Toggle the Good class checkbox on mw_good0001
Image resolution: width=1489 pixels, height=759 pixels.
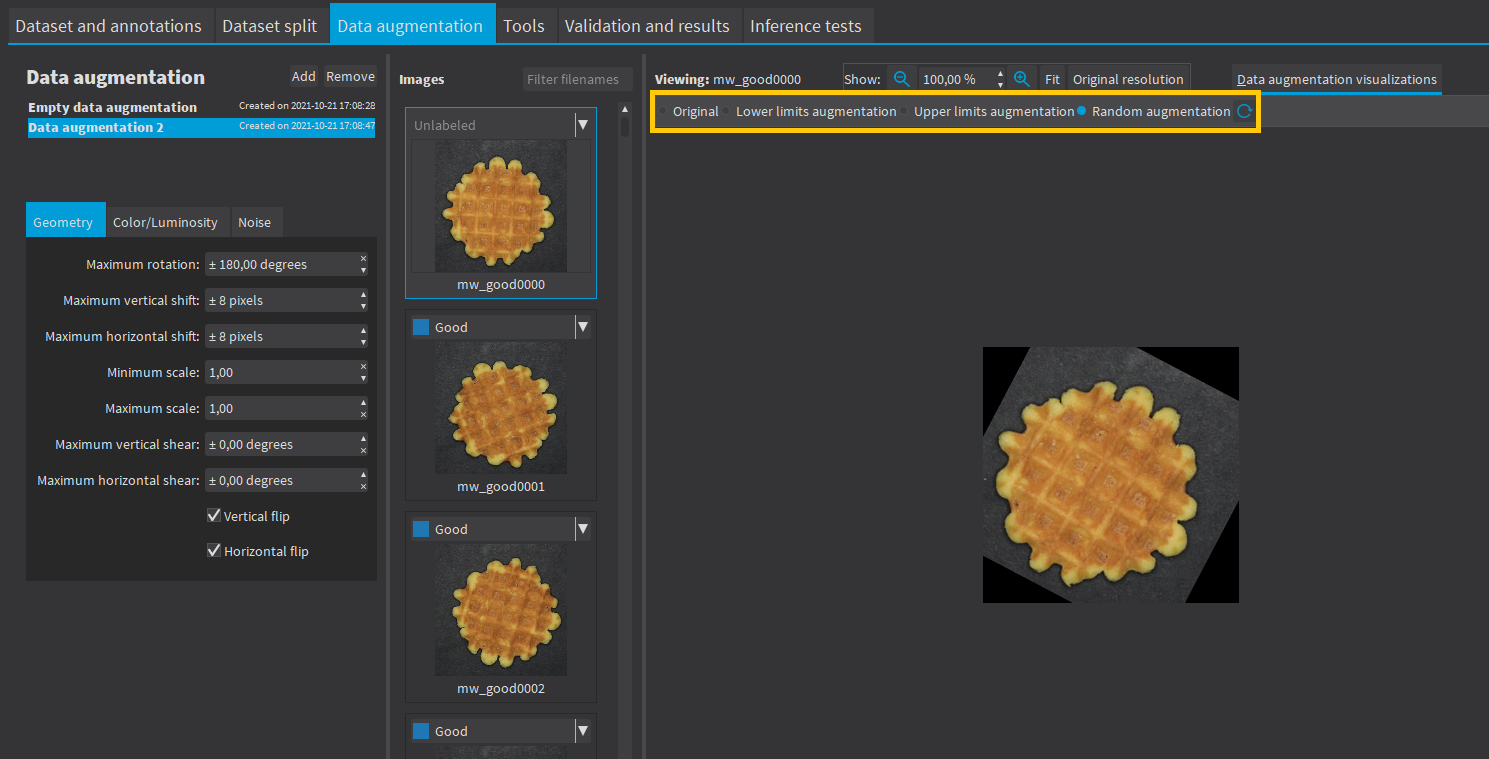pos(420,326)
